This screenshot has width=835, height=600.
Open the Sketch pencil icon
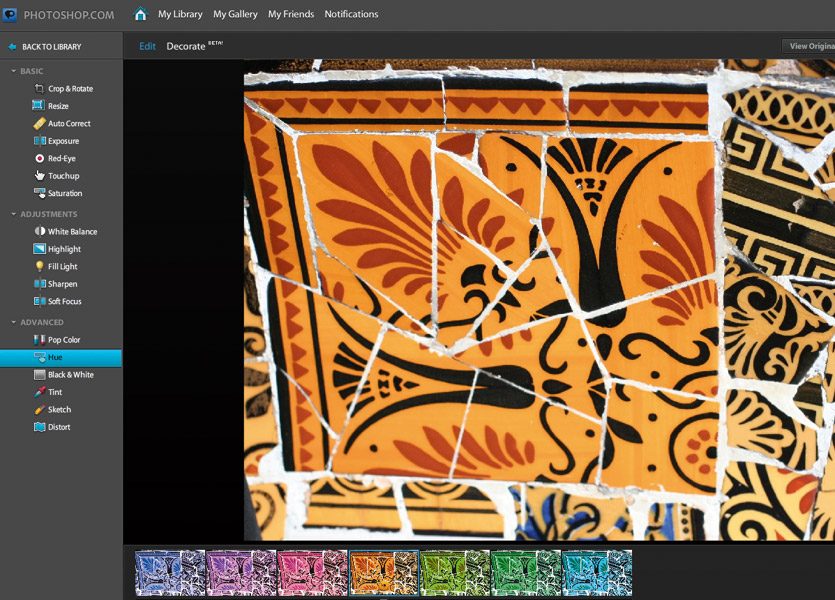click(39, 410)
